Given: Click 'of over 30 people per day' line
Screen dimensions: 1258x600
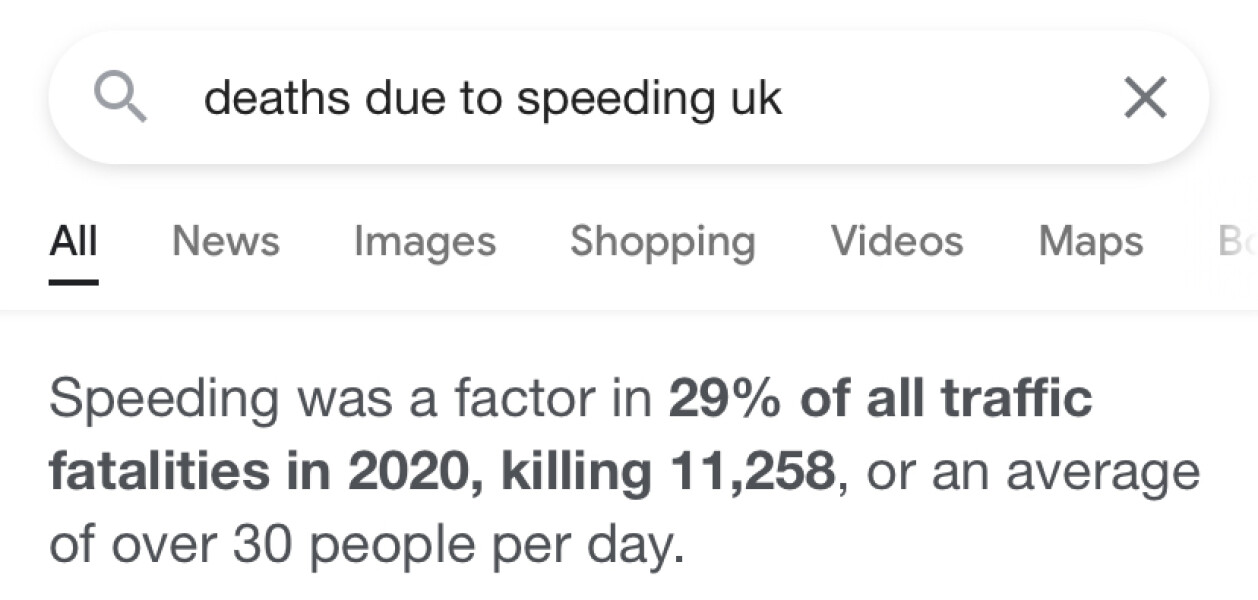Looking at the screenshot, I should 366,545.
